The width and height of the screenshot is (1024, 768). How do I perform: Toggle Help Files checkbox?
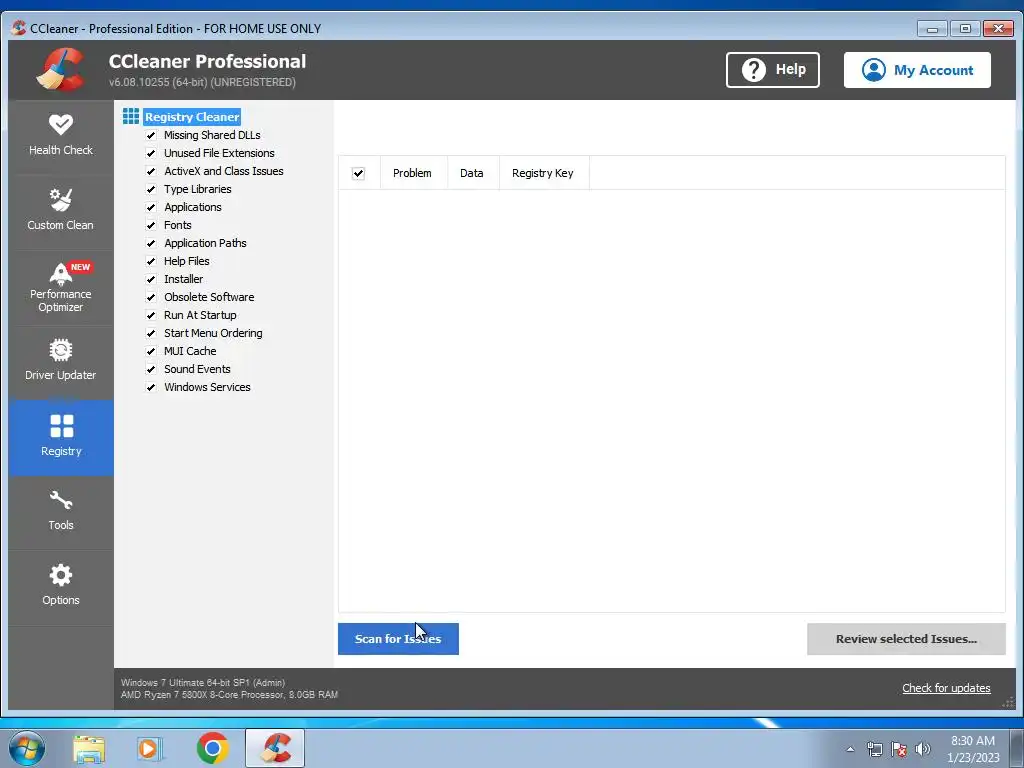151,261
